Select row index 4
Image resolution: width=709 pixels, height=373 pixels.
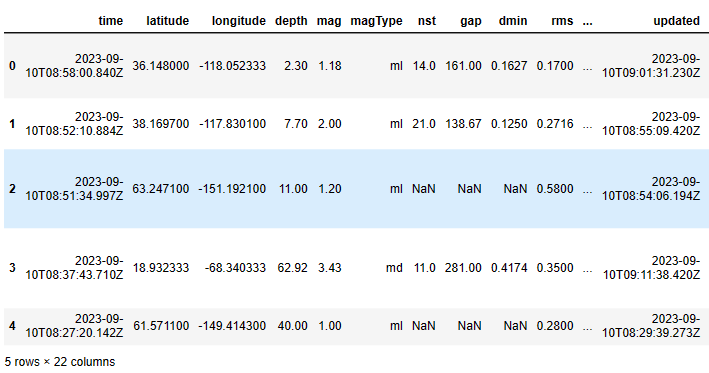point(12,326)
